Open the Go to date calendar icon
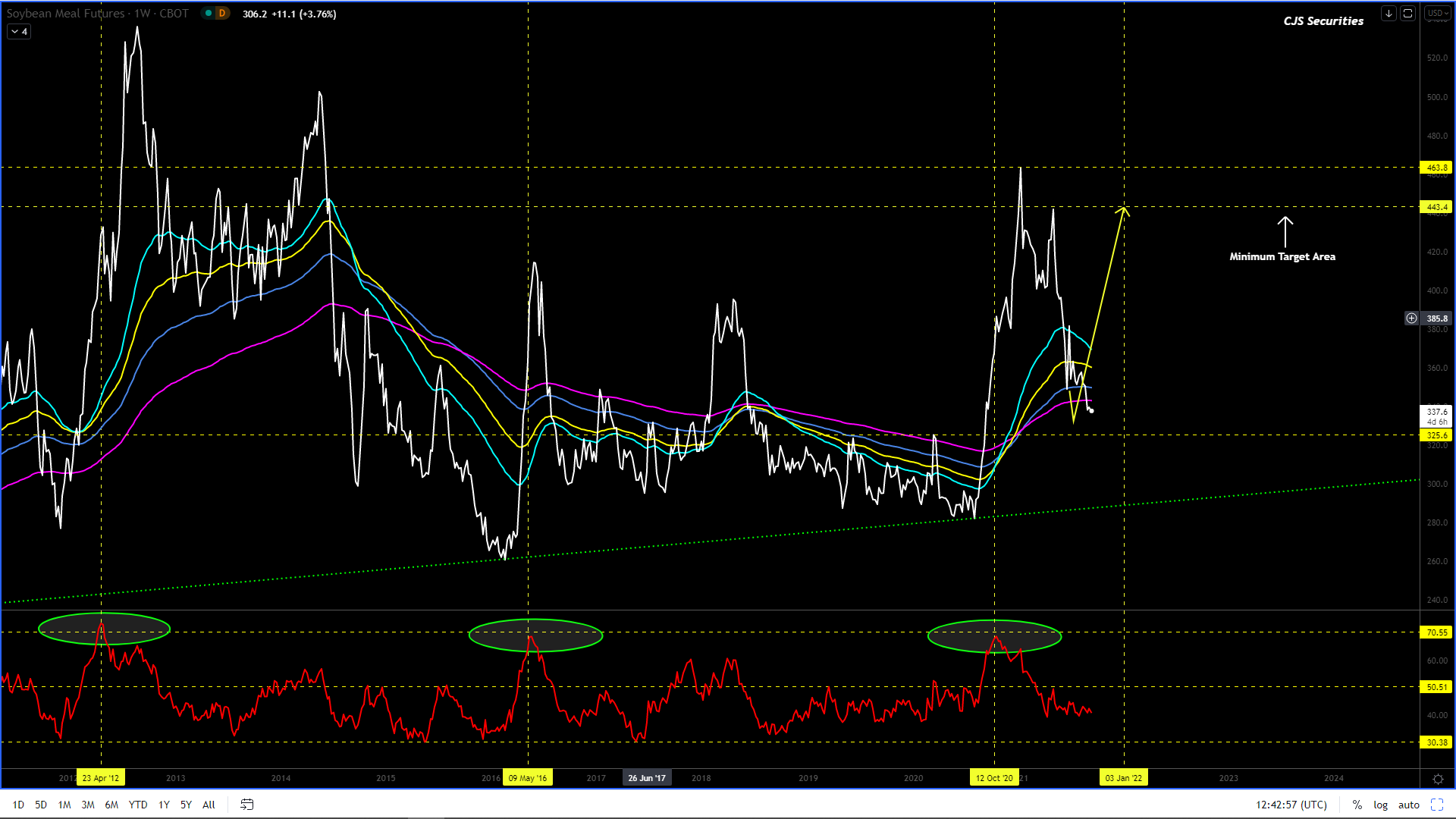The width and height of the screenshot is (1456, 819). tap(247, 805)
